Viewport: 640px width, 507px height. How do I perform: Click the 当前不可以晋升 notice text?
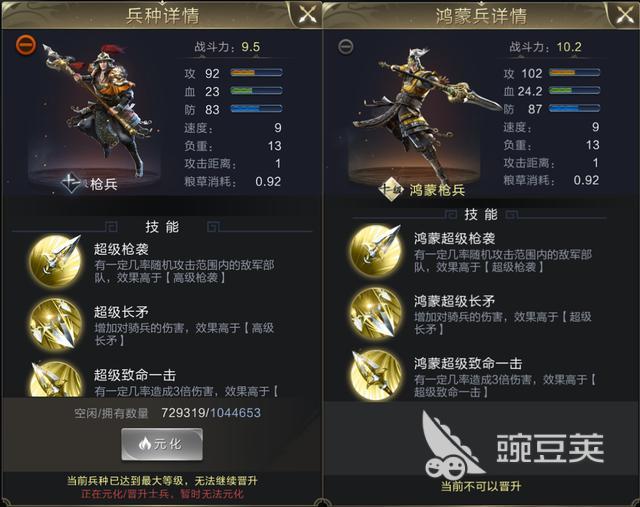(481, 486)
